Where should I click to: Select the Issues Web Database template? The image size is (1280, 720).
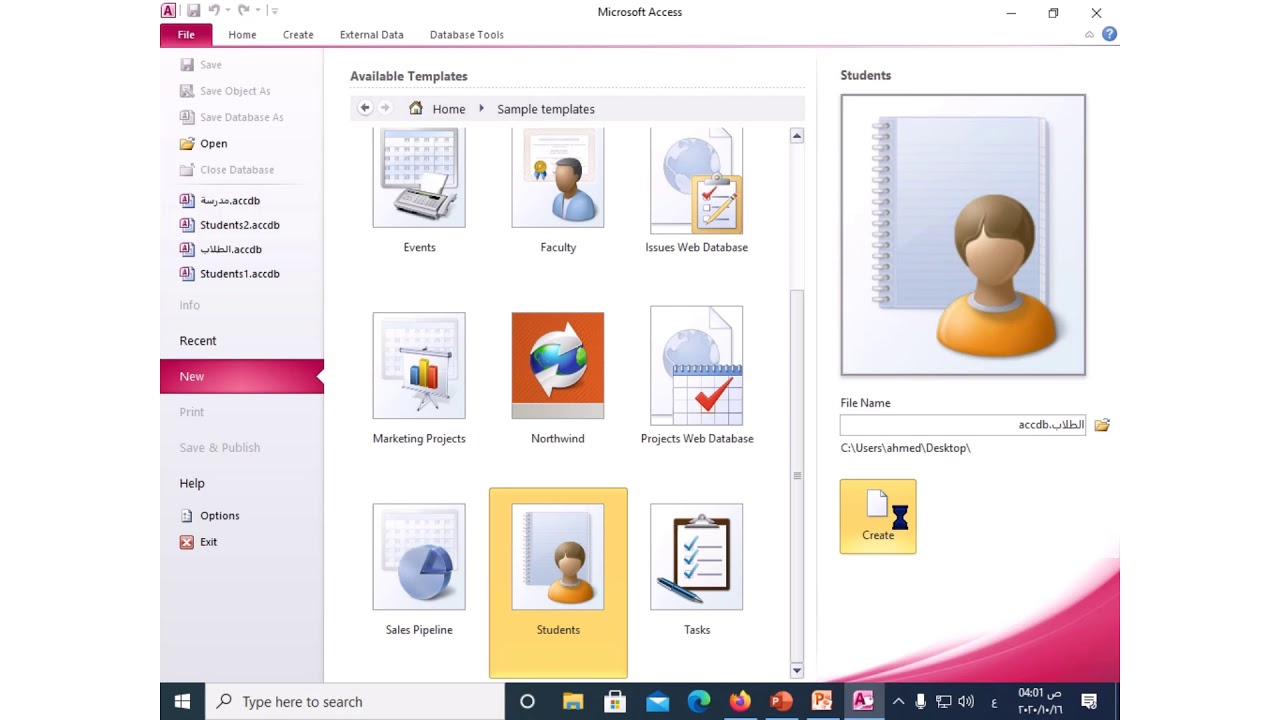[697, 191]
